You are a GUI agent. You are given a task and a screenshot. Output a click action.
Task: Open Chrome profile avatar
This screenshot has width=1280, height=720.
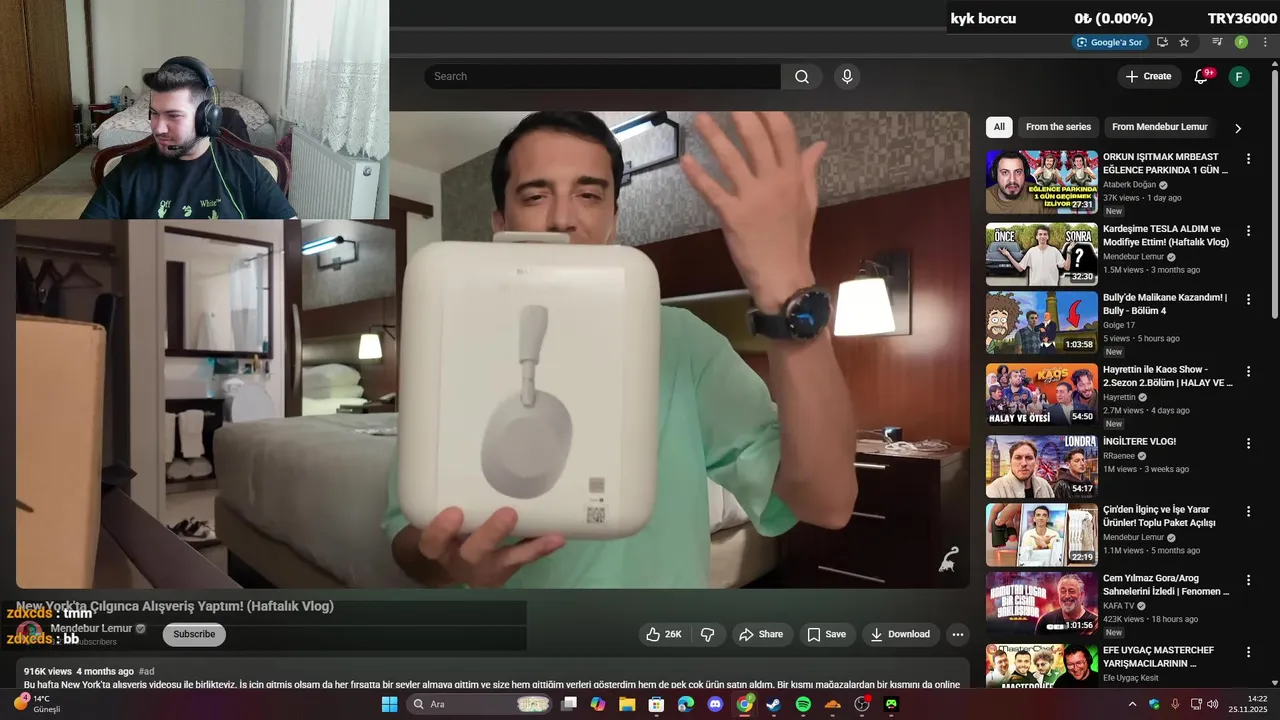[x=1241, y=42]
